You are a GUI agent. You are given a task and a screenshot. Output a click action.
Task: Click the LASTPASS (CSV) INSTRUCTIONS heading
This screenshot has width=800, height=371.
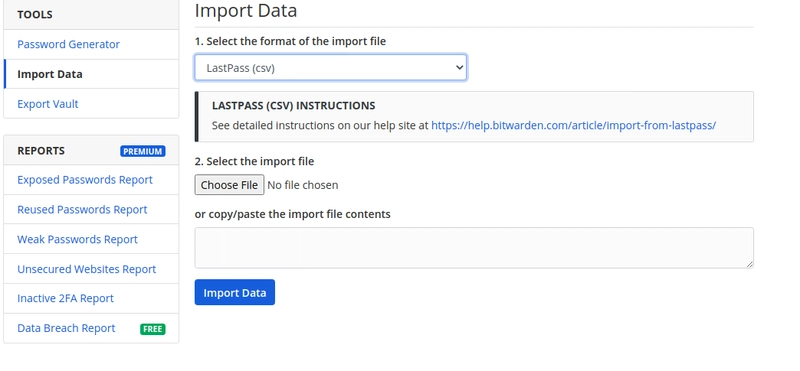[x=293, y=106]
